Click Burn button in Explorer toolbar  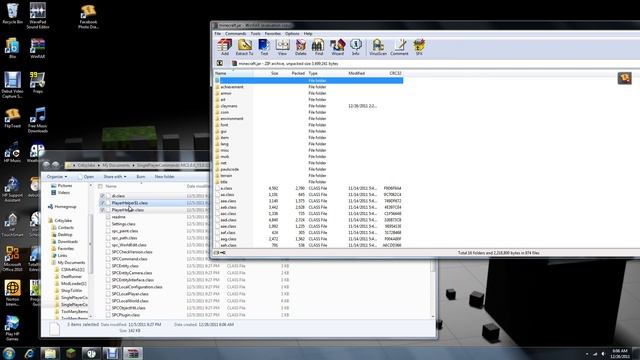(x=141, y=177)
